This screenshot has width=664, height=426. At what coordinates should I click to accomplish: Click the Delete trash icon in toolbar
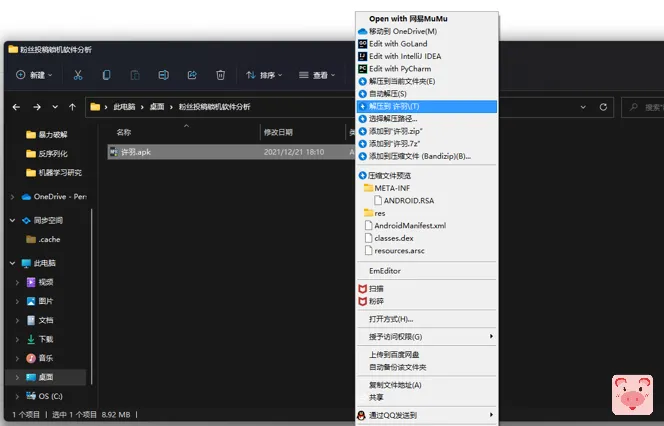220,75
